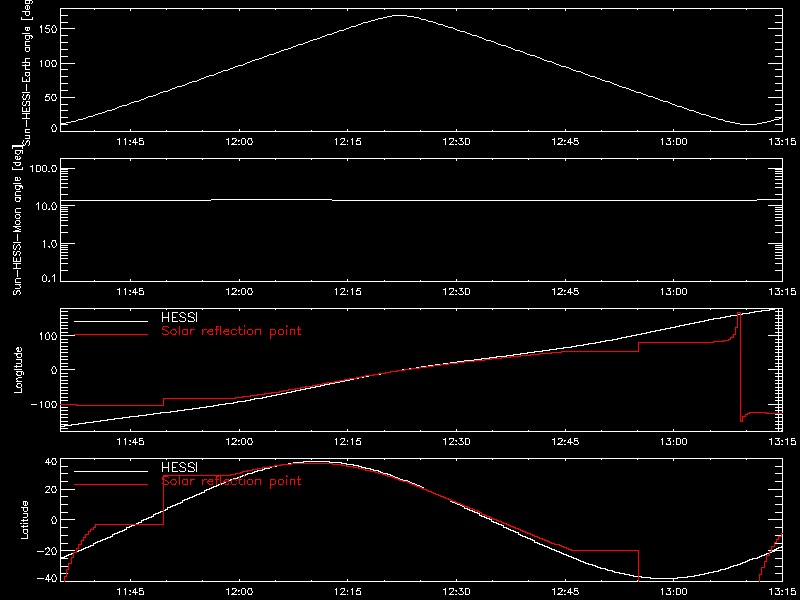The height and width of the screenshot is (600, 800).
Task: Select 50 tick on Earth angle axis
Action: [51, 97]
